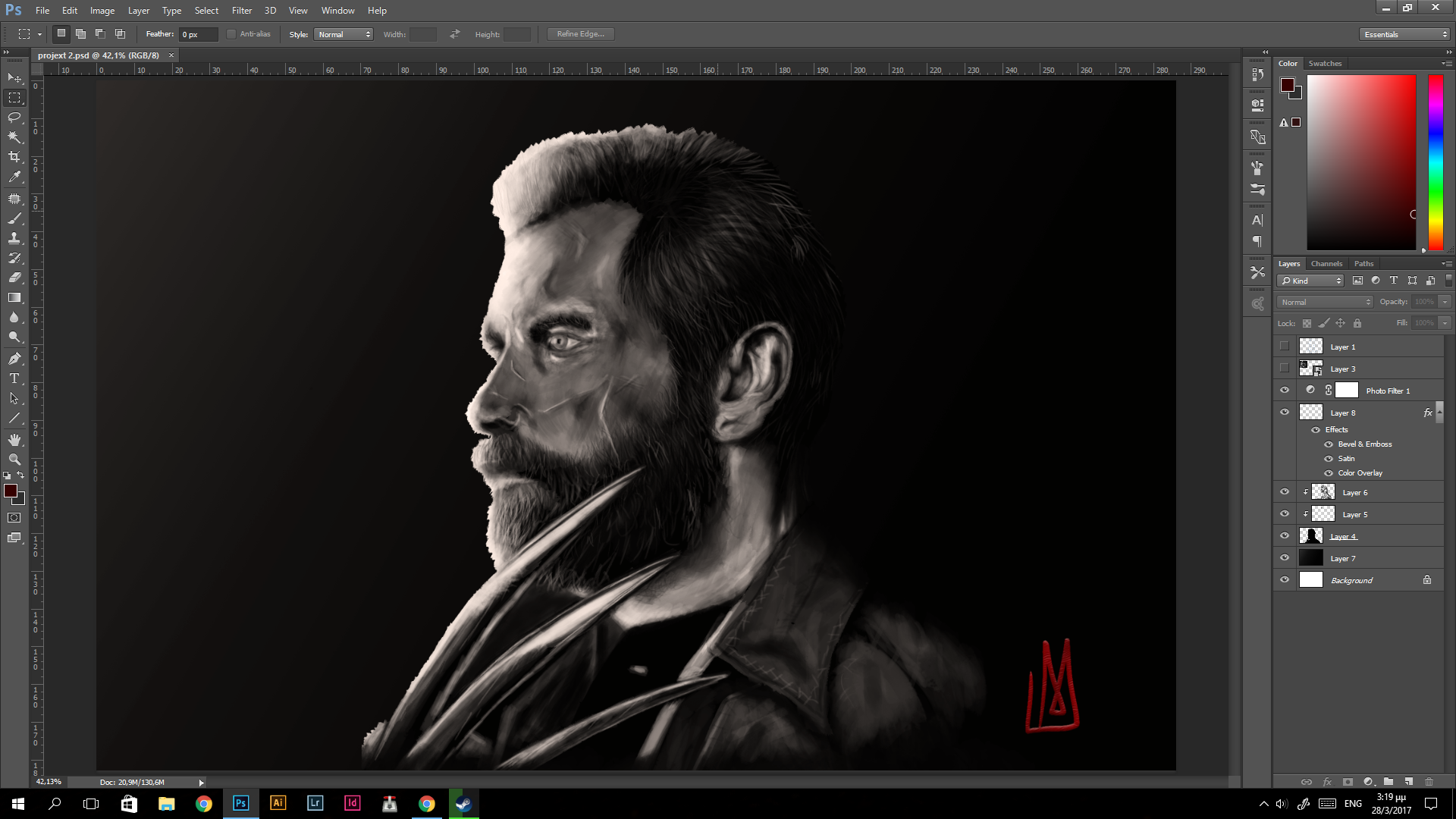The width and height of the screenshot is (1456, 819).
Task: Click the toolbar foreground color swatch
Action: point(11,491)
